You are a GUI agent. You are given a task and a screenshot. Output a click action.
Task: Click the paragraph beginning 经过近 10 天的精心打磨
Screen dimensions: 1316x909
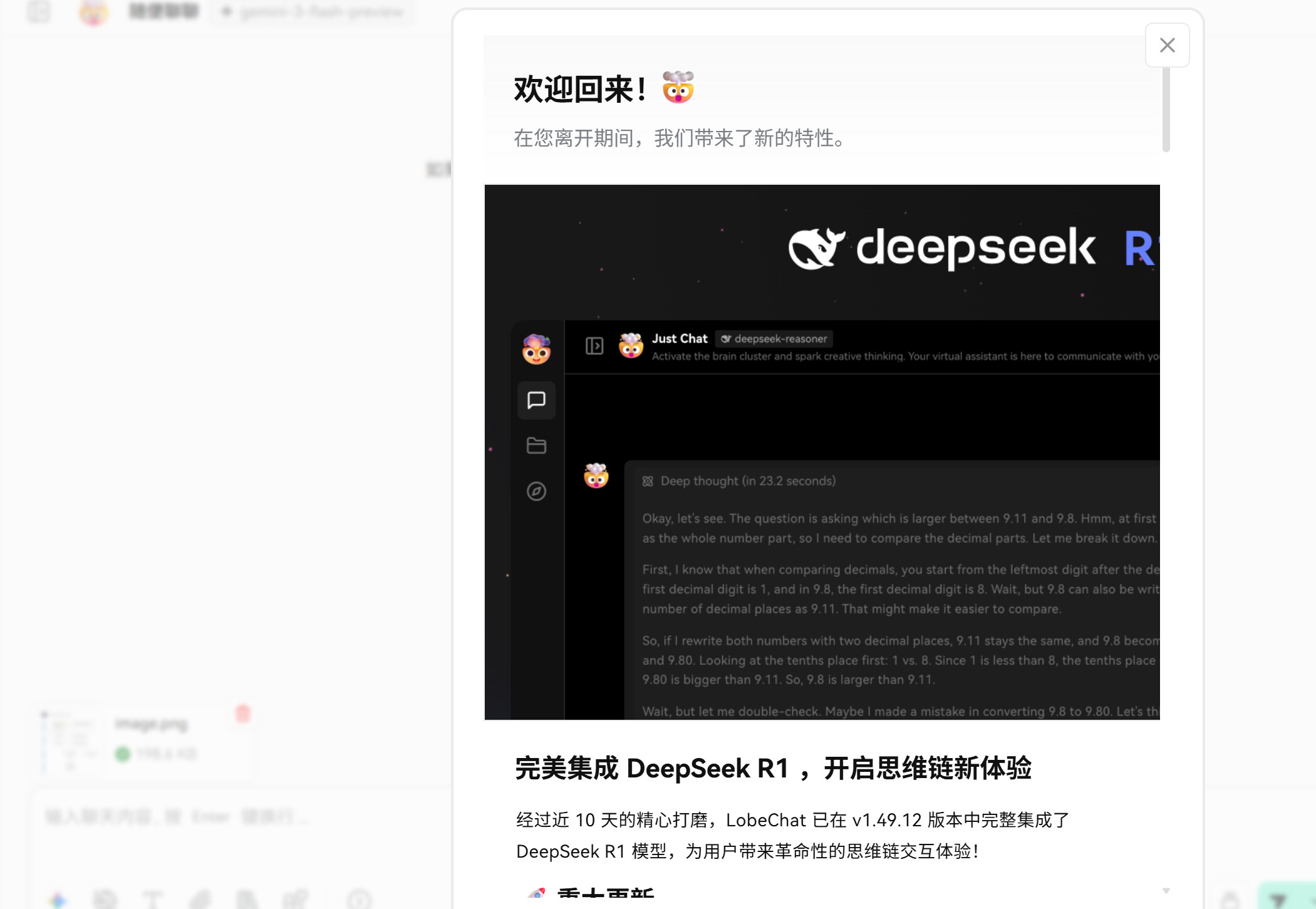(793, 836)
